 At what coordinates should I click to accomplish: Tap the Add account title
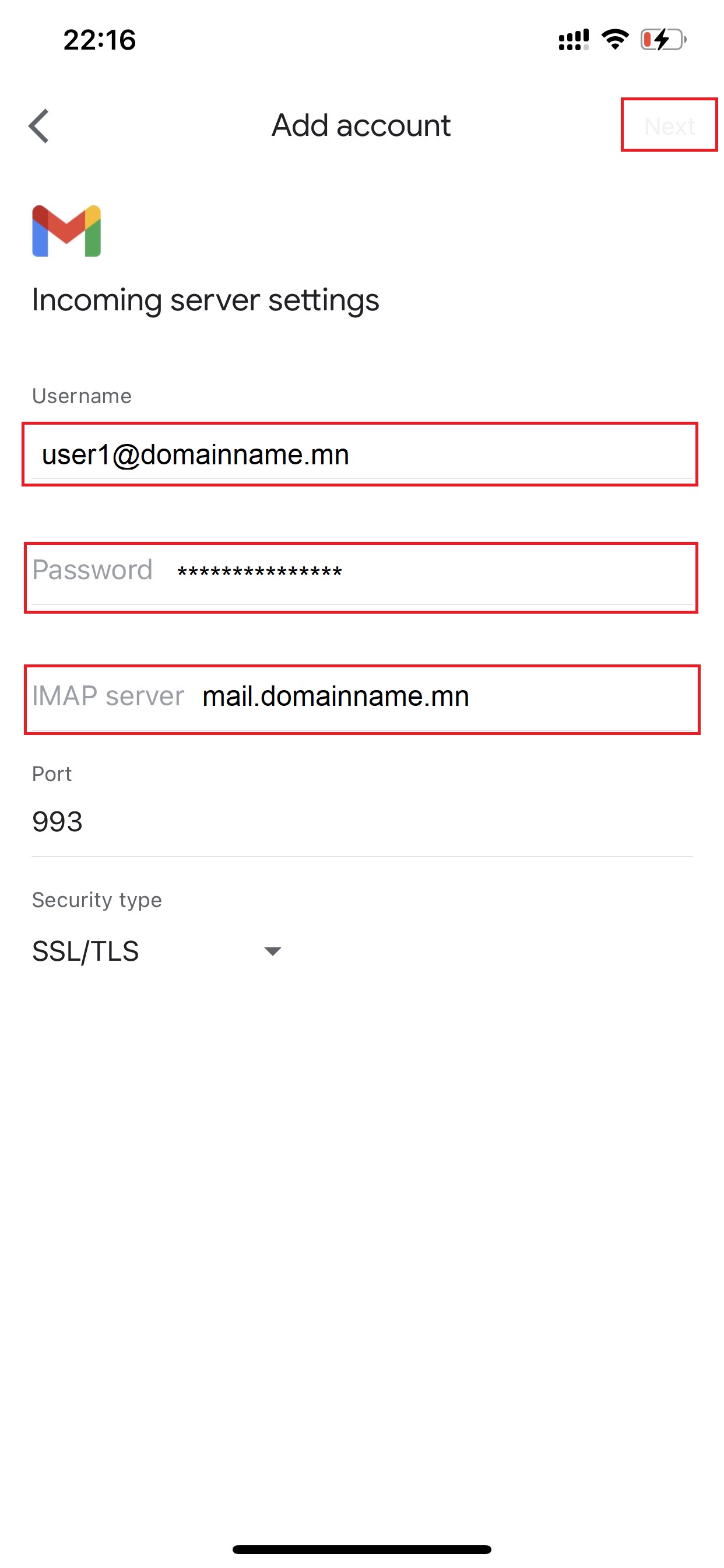[x=361, y=125]
